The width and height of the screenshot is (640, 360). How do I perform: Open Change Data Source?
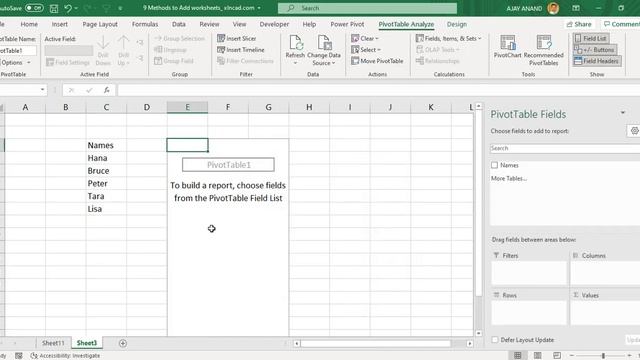click(324, 50)
